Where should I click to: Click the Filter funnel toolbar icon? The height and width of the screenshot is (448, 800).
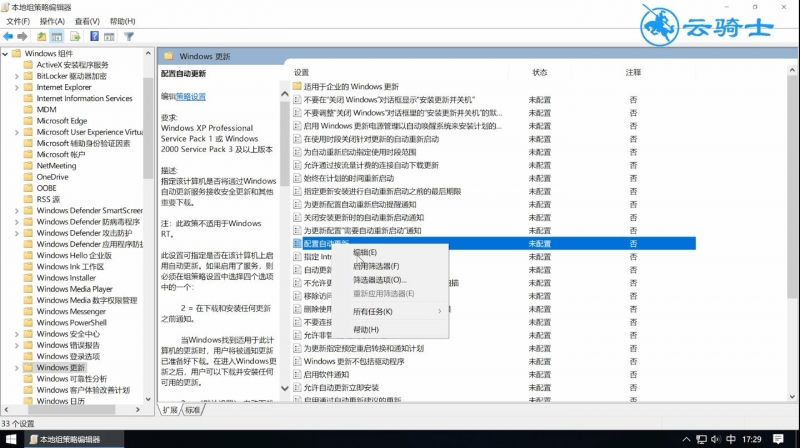(129, 36)
